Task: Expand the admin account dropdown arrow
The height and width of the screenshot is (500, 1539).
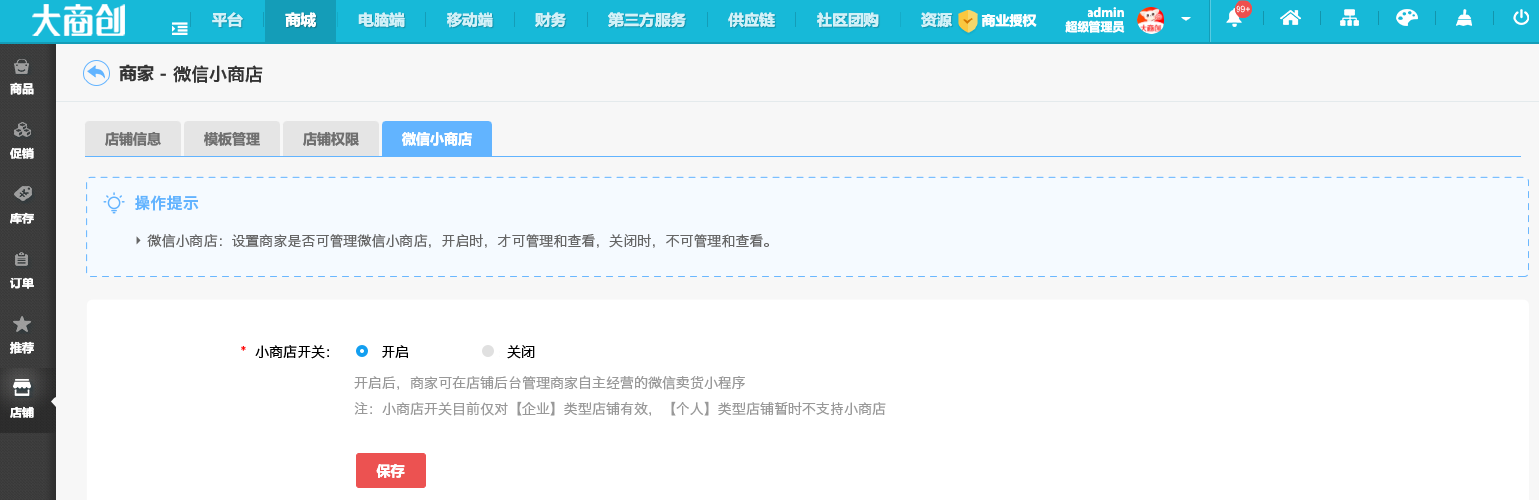Action: click(x=1186, y=19)
